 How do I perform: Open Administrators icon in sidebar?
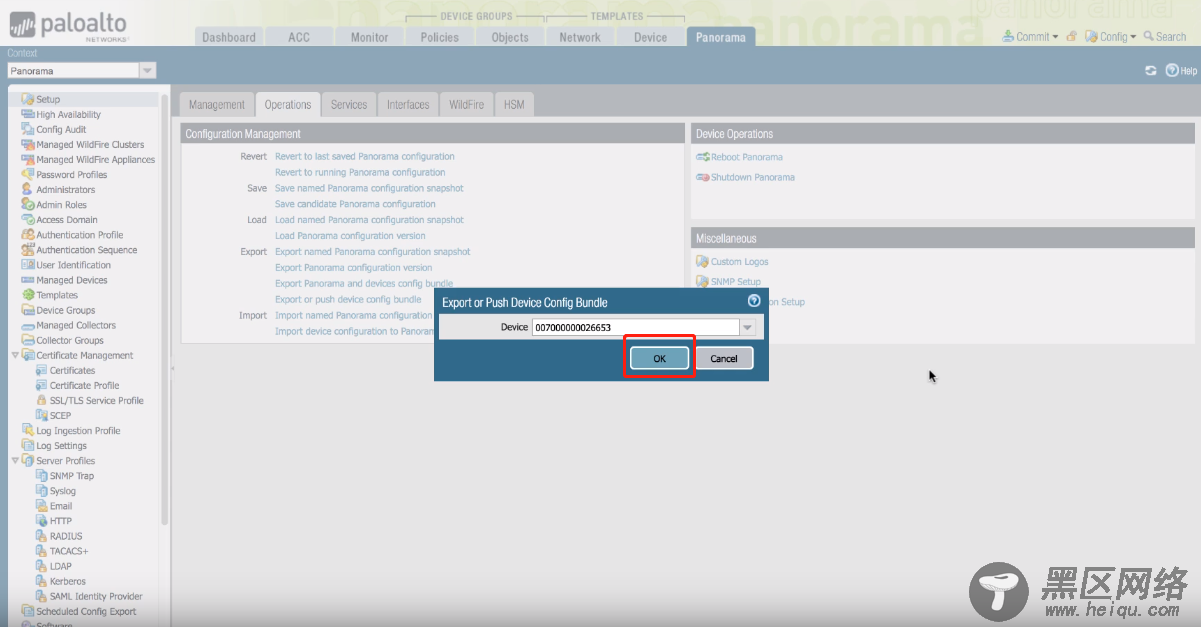[x=28, y=189]
